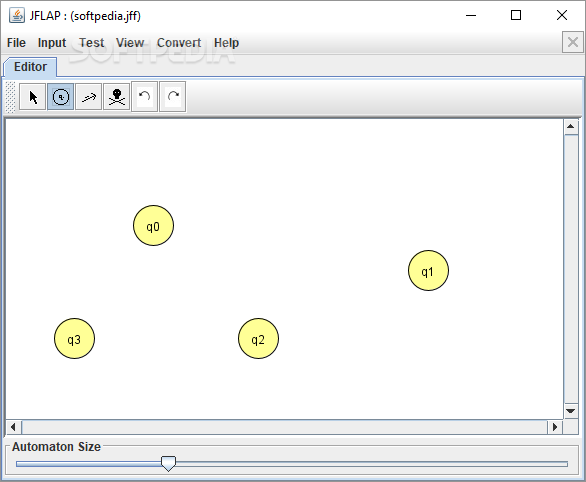This screenshot has height=482, width=586.
Task: Open the File menu
Action: pyautogui.click(x=16, y=43)
